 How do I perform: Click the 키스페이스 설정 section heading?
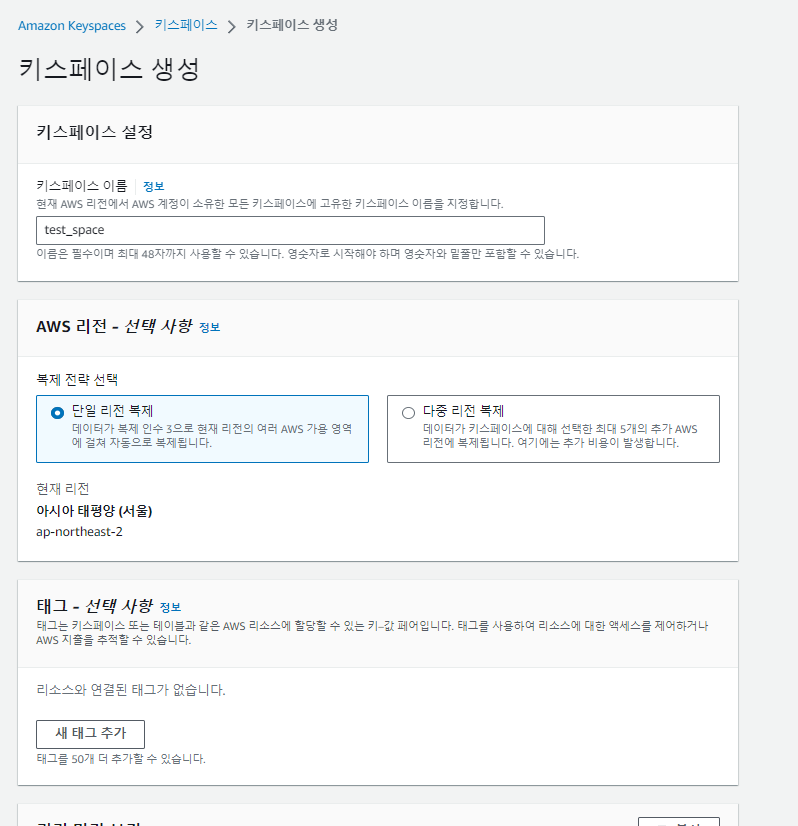click(94, 132)
